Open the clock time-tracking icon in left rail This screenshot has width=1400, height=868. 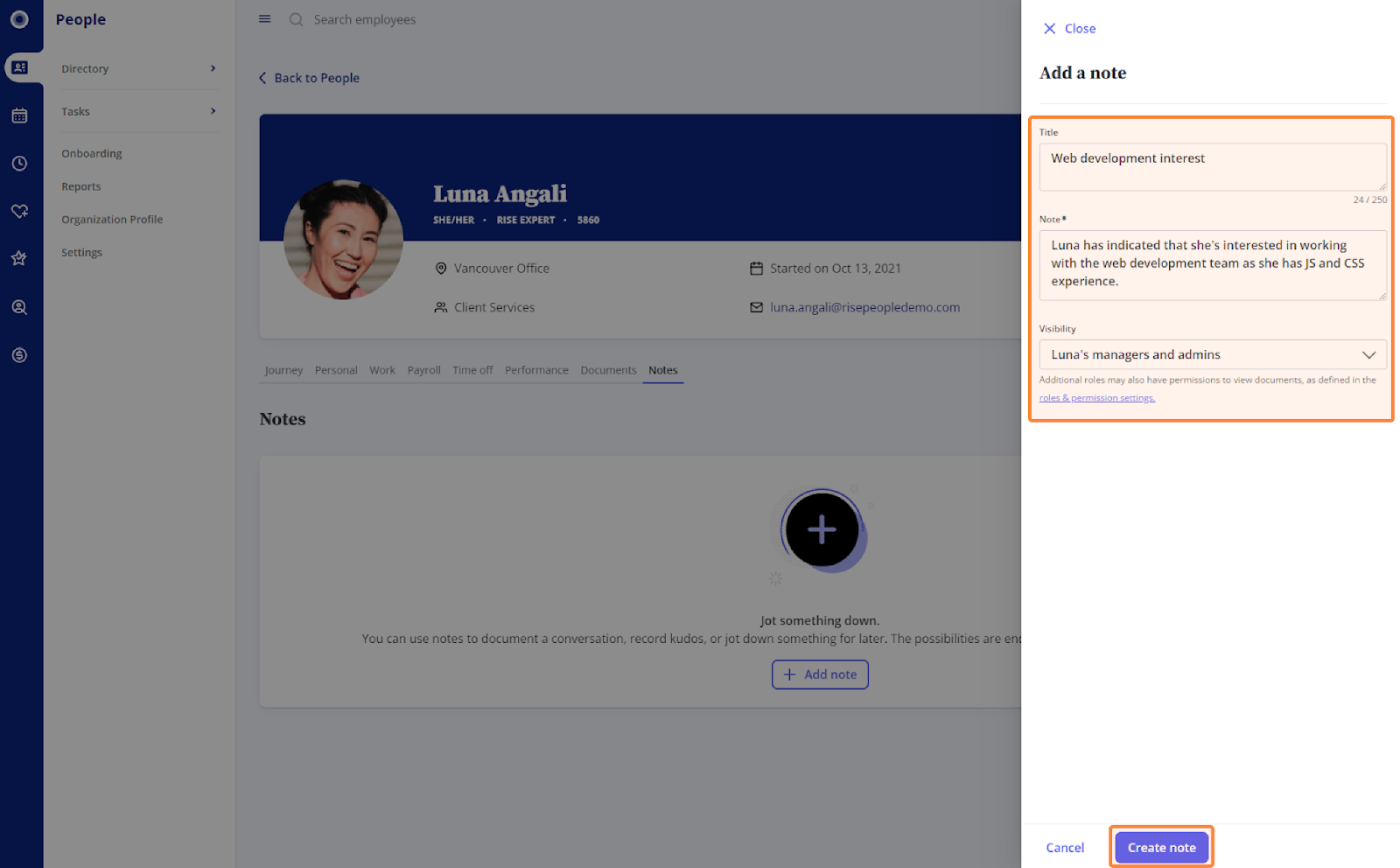coord(19,164)
